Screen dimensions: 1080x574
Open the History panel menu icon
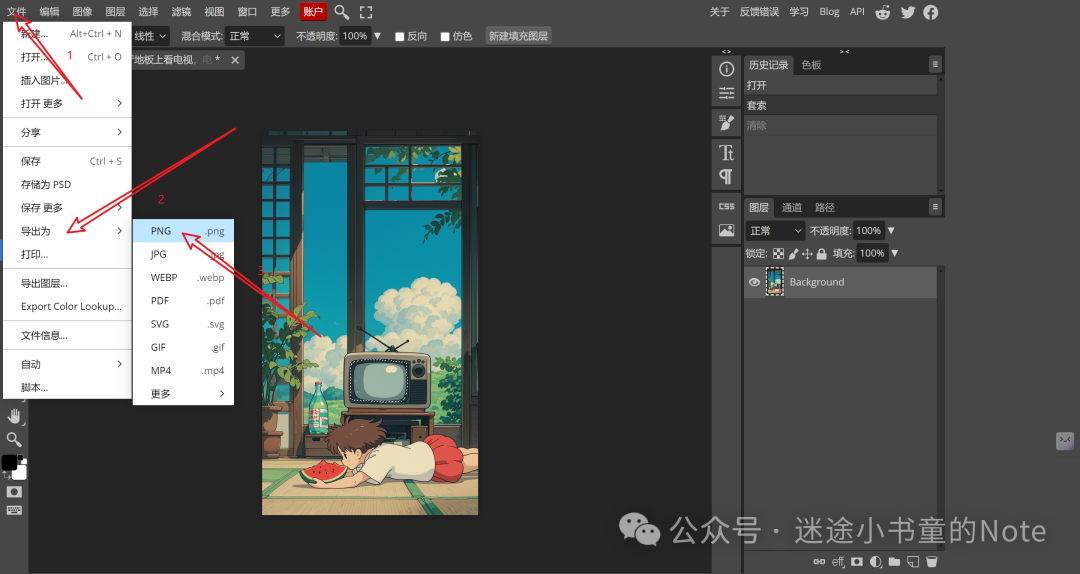click(935, 64)
